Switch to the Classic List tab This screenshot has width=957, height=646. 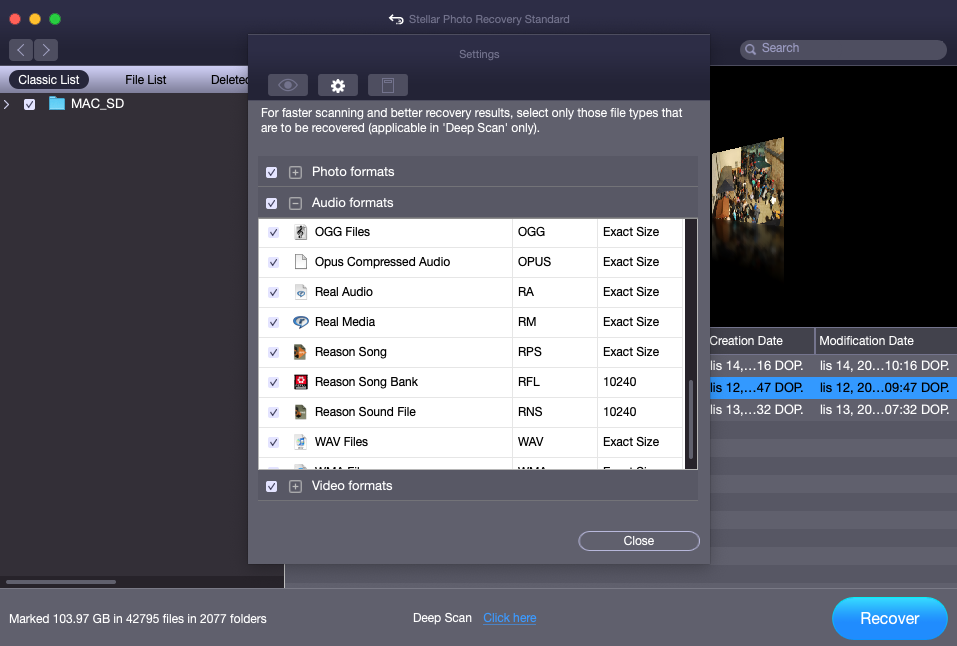click(49, 79)
